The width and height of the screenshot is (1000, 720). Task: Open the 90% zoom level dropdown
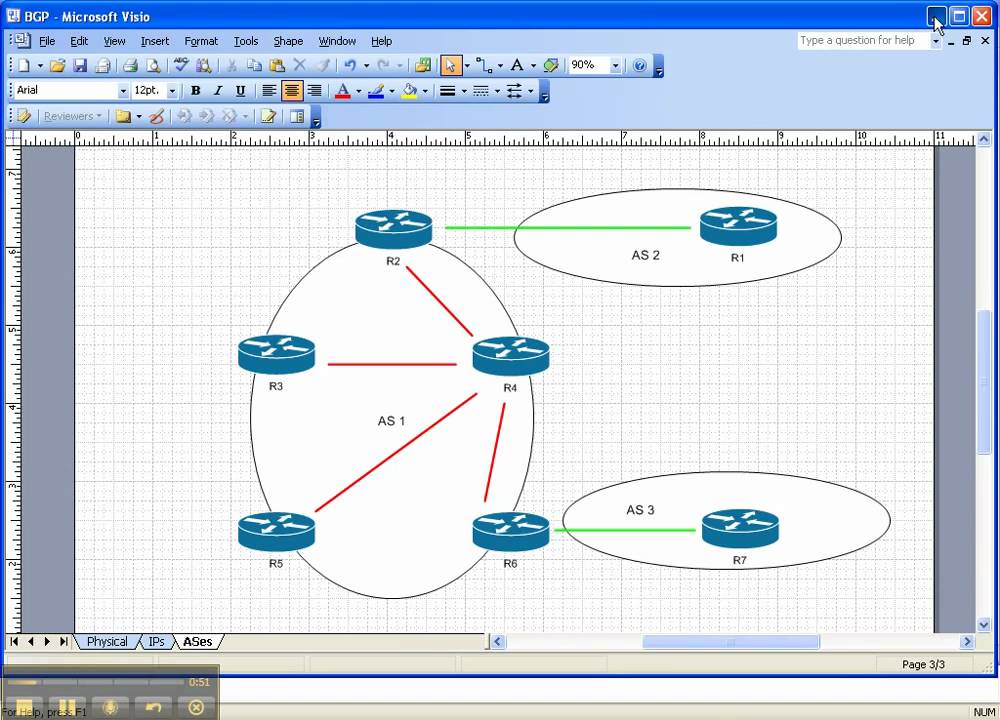(615, 65)
